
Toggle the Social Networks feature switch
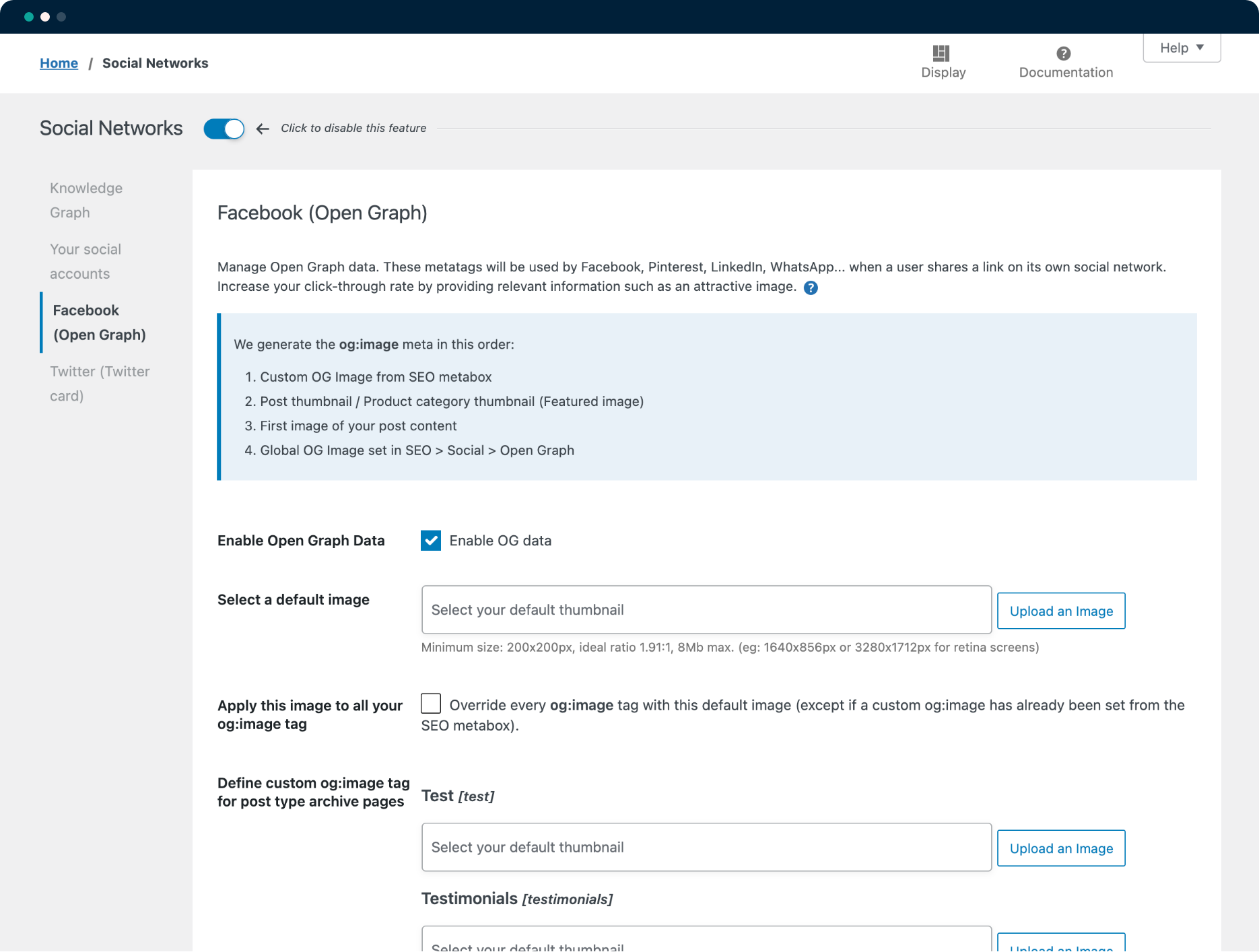point(224,129)
